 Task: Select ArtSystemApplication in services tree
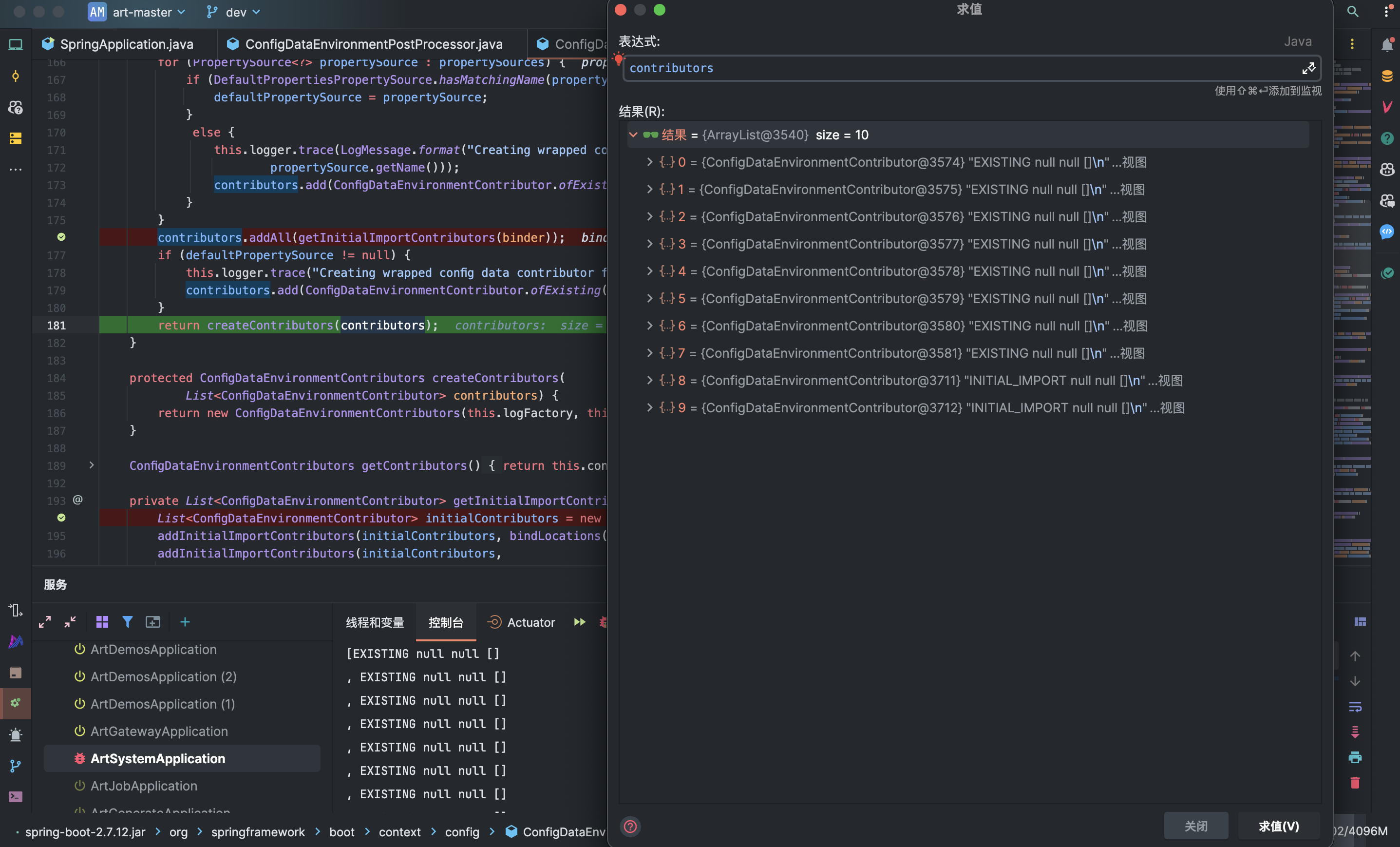point(182,758)
